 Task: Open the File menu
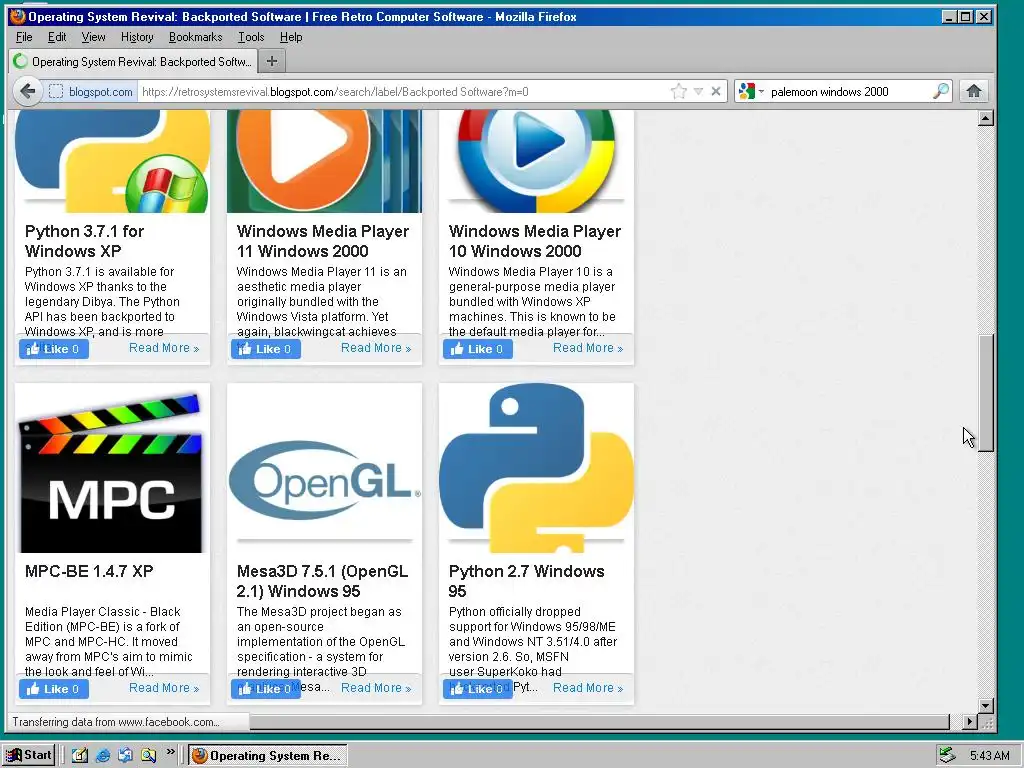pyautogui.click(x=24, y=37)
